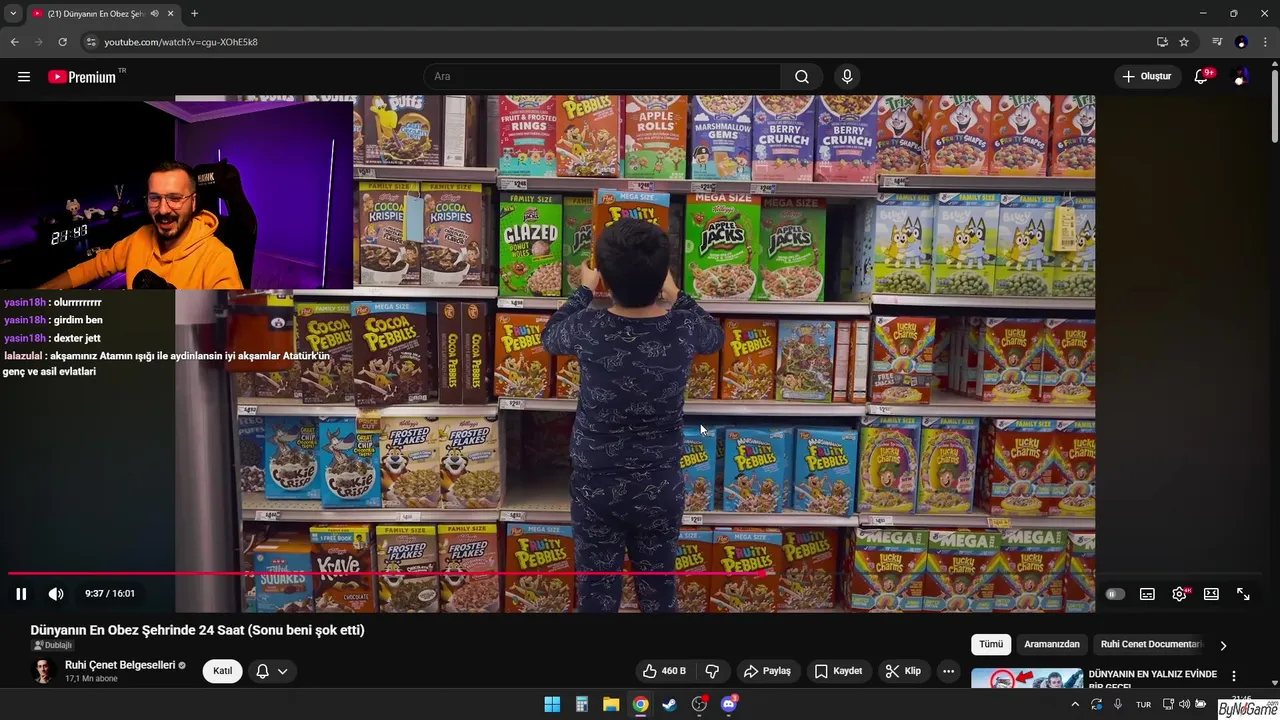Open player settings gear
The width and height of the screenshot is (1280, 720).
tap(1179, 594)
